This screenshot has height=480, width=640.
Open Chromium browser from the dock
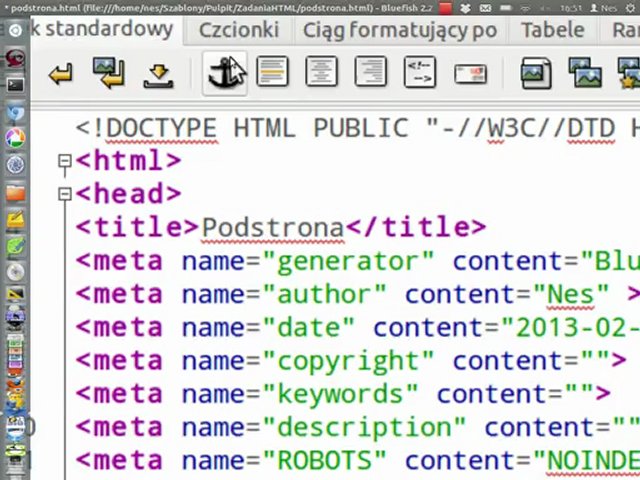[x=16, y=113]
